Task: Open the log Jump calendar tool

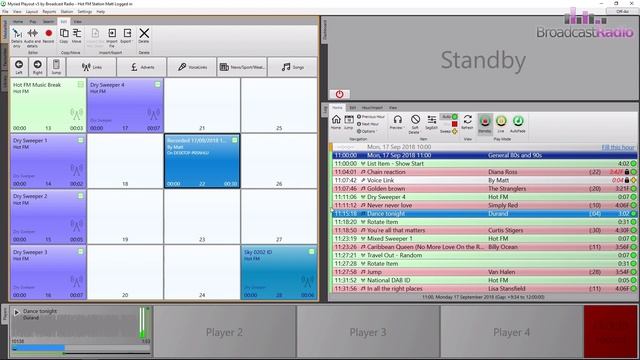Action: [x=349, y=122]
